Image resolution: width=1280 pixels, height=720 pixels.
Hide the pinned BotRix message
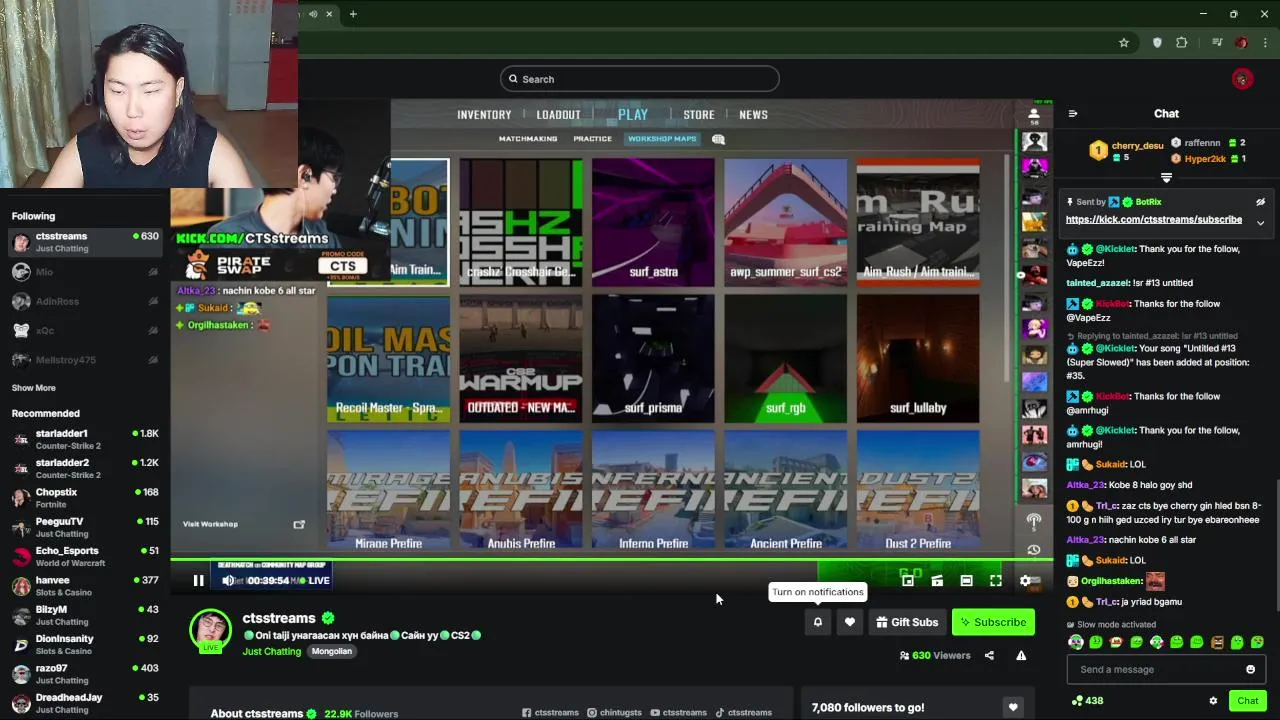point(1260,202)
